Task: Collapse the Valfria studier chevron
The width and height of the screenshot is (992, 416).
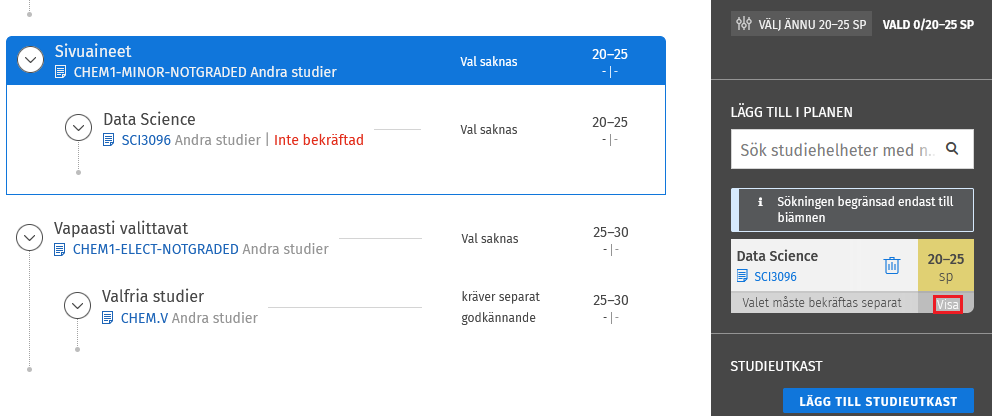Action: [x=78, y=305]
